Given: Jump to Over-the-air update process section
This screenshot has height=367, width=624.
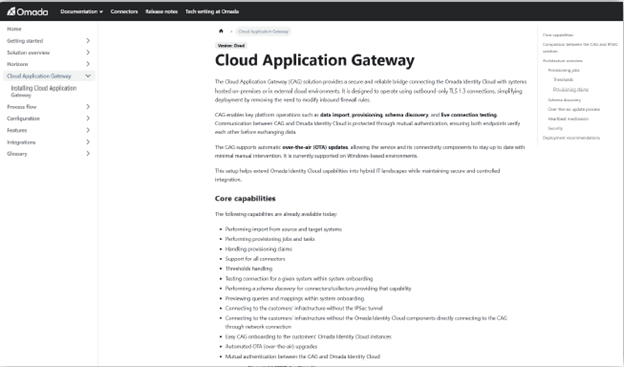Looking at the screenshot, I should [573, 109].
